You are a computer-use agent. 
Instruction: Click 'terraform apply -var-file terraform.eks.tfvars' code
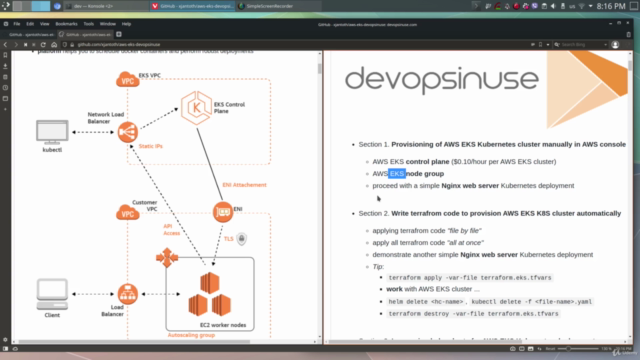[x=470, y=278]
